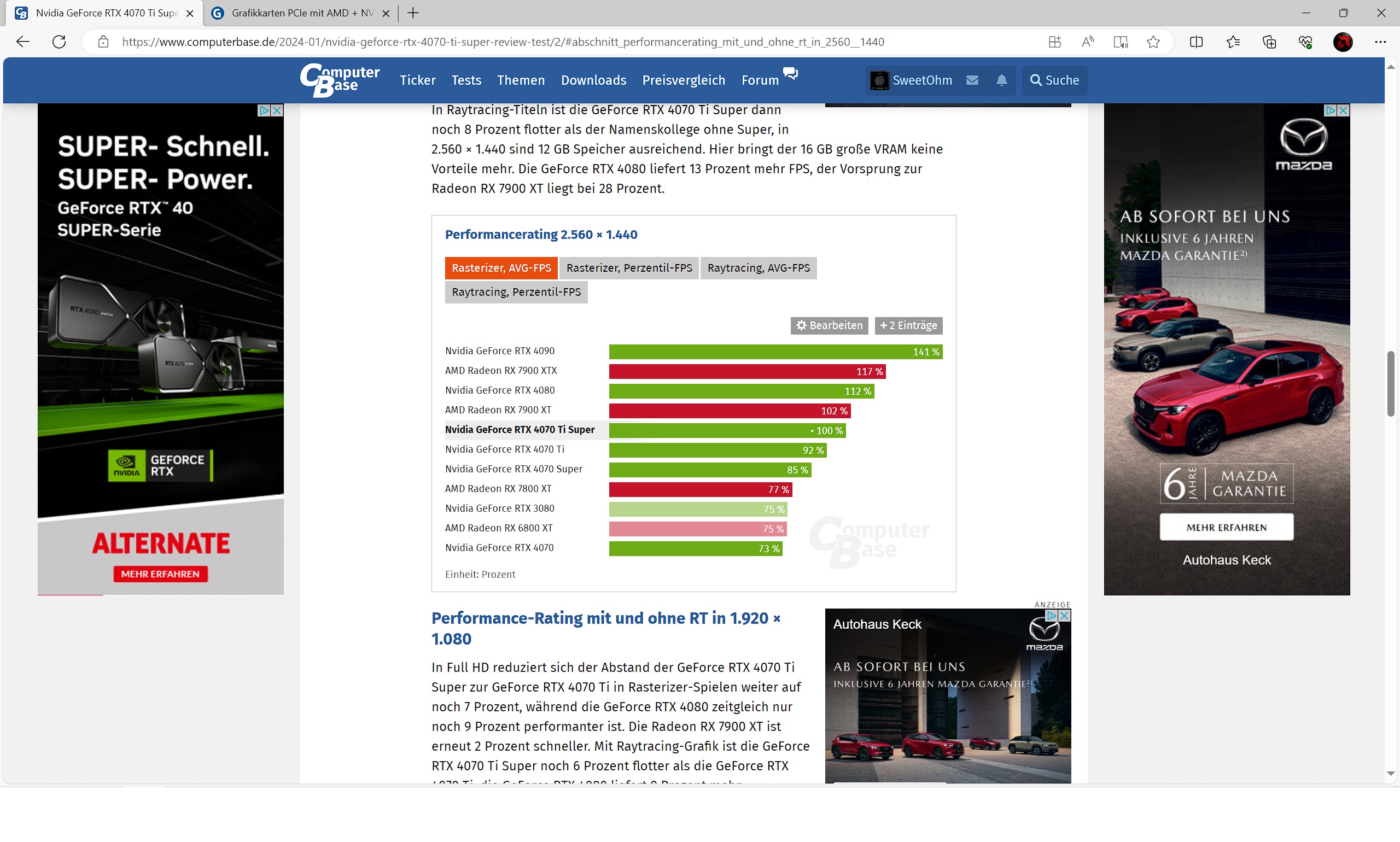This screenshot has height=842, width=1400.
Task: Expand chart with +2 Einträge button
Action: point(908,326)
